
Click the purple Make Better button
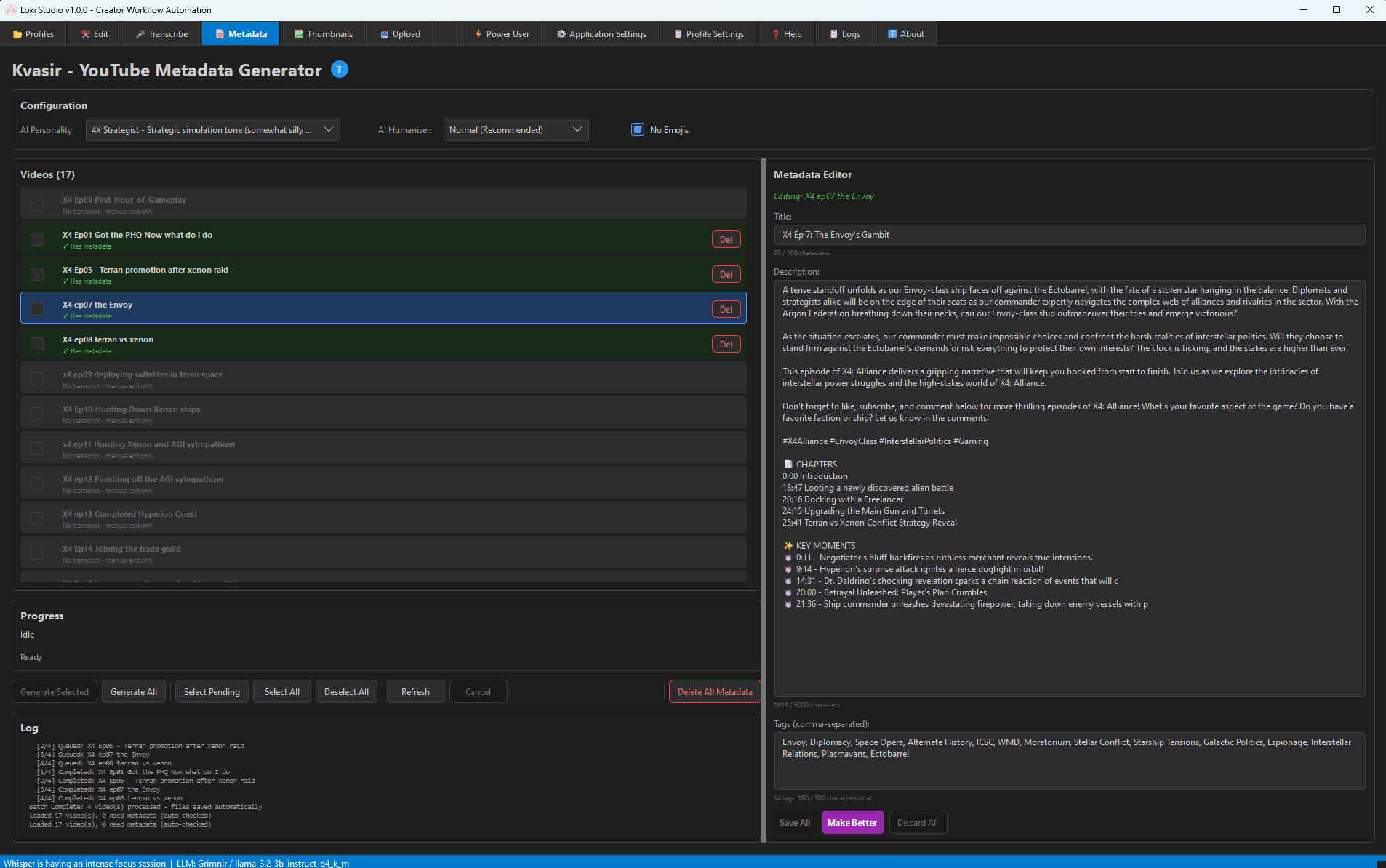(x=852, y=822)
